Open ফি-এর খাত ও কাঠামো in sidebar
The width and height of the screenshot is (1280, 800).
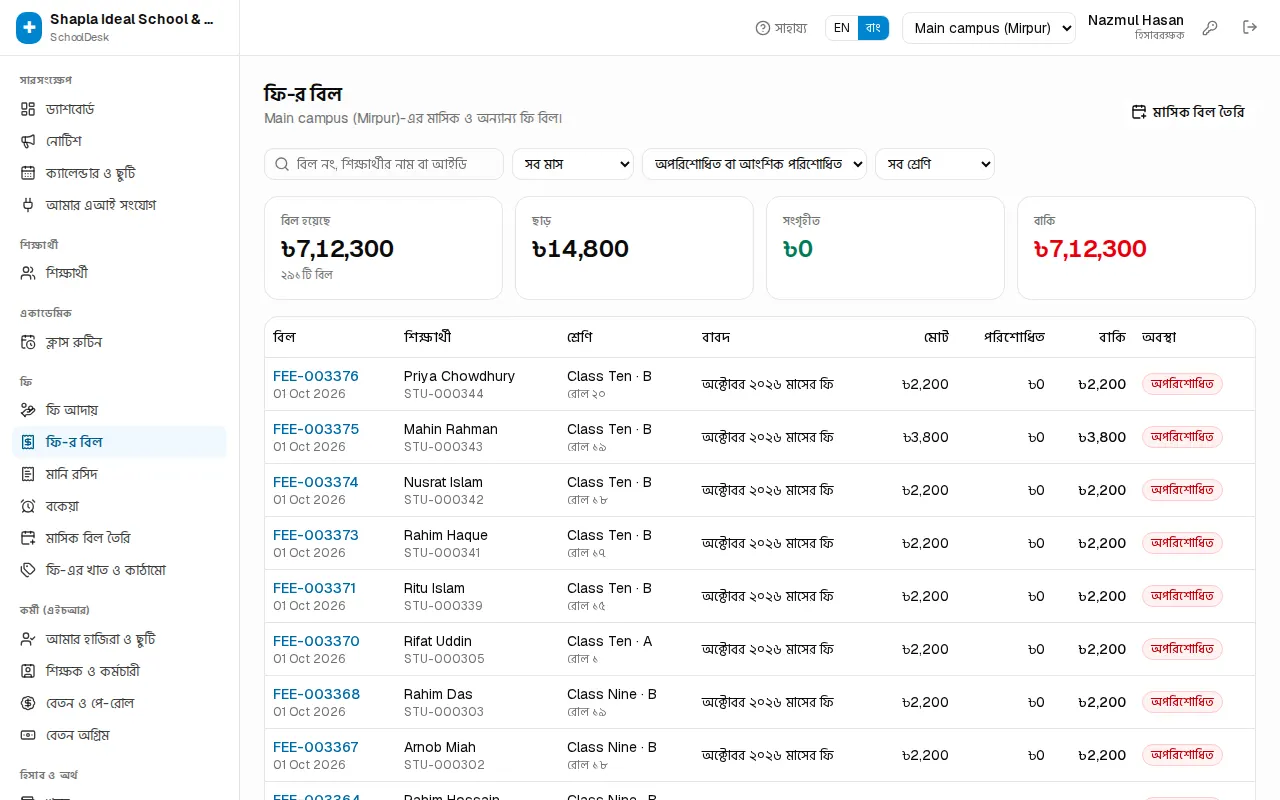point(119,570)
